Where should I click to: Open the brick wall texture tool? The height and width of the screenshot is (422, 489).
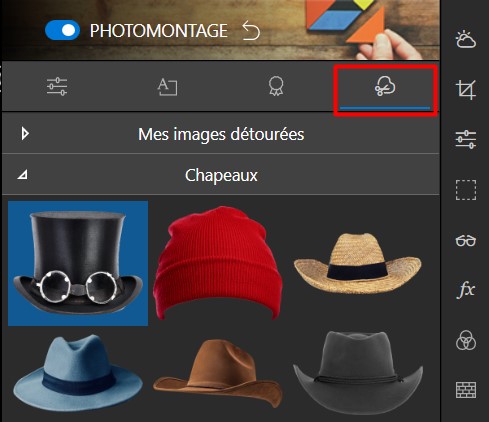pyautogui.click(x=466, y=390)
